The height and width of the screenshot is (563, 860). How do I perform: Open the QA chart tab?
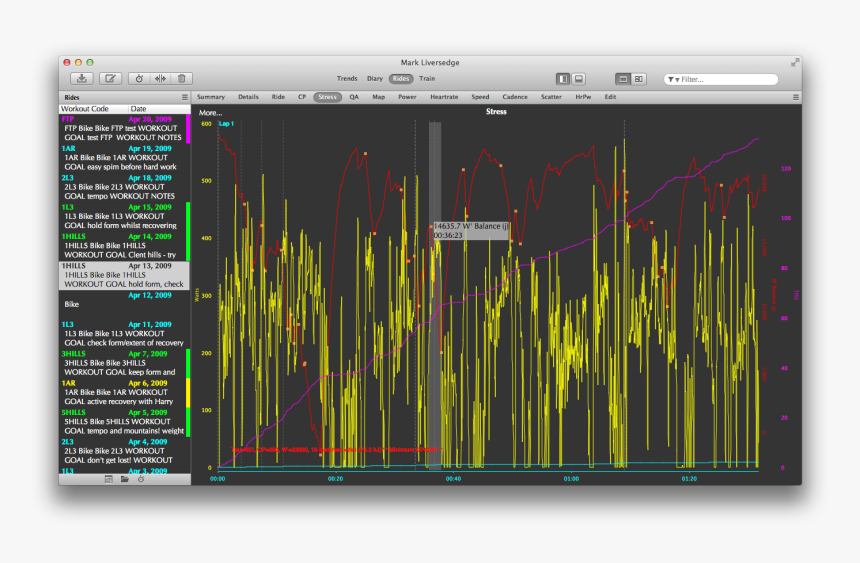354,97
